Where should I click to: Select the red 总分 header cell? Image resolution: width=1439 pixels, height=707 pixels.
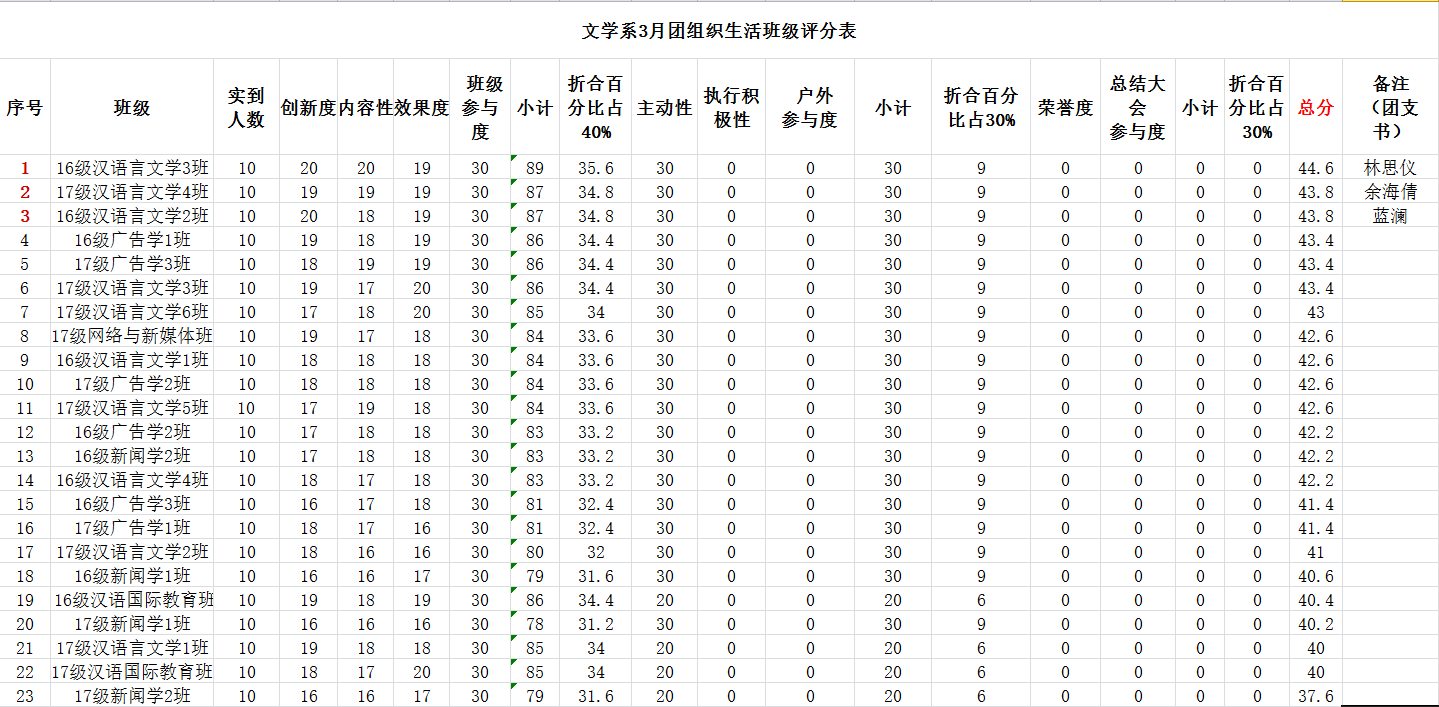click(x=1315, y=108)
